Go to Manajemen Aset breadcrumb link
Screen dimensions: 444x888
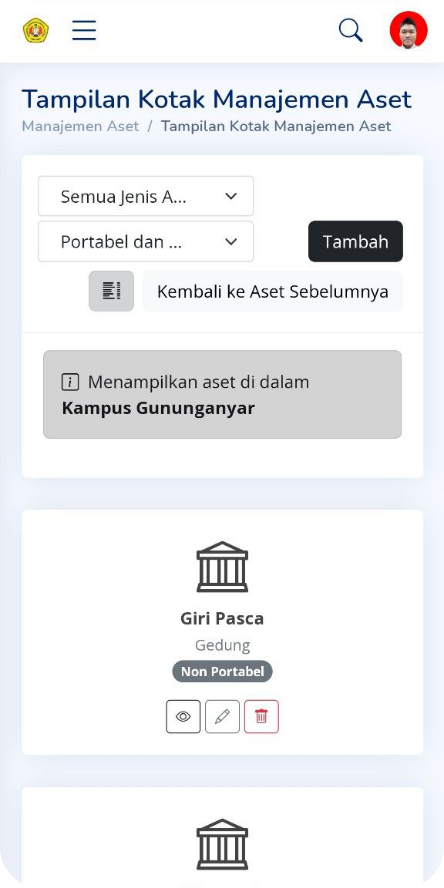[80, 126]
